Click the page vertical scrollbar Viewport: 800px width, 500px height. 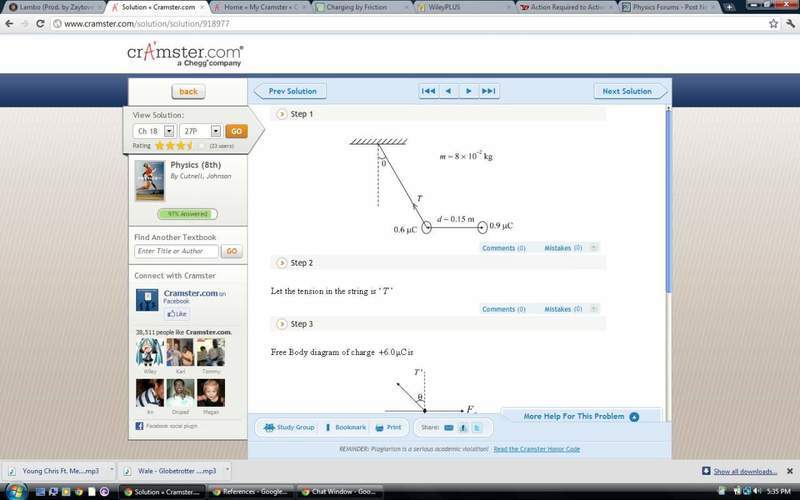point(668,200)
